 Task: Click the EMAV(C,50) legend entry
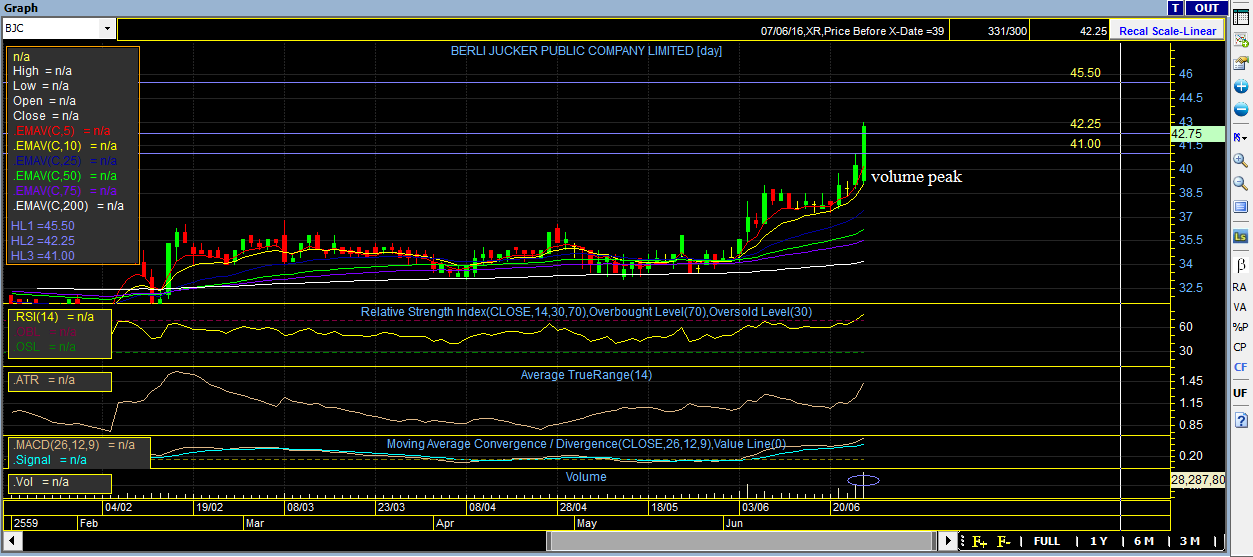pos(65,176)
